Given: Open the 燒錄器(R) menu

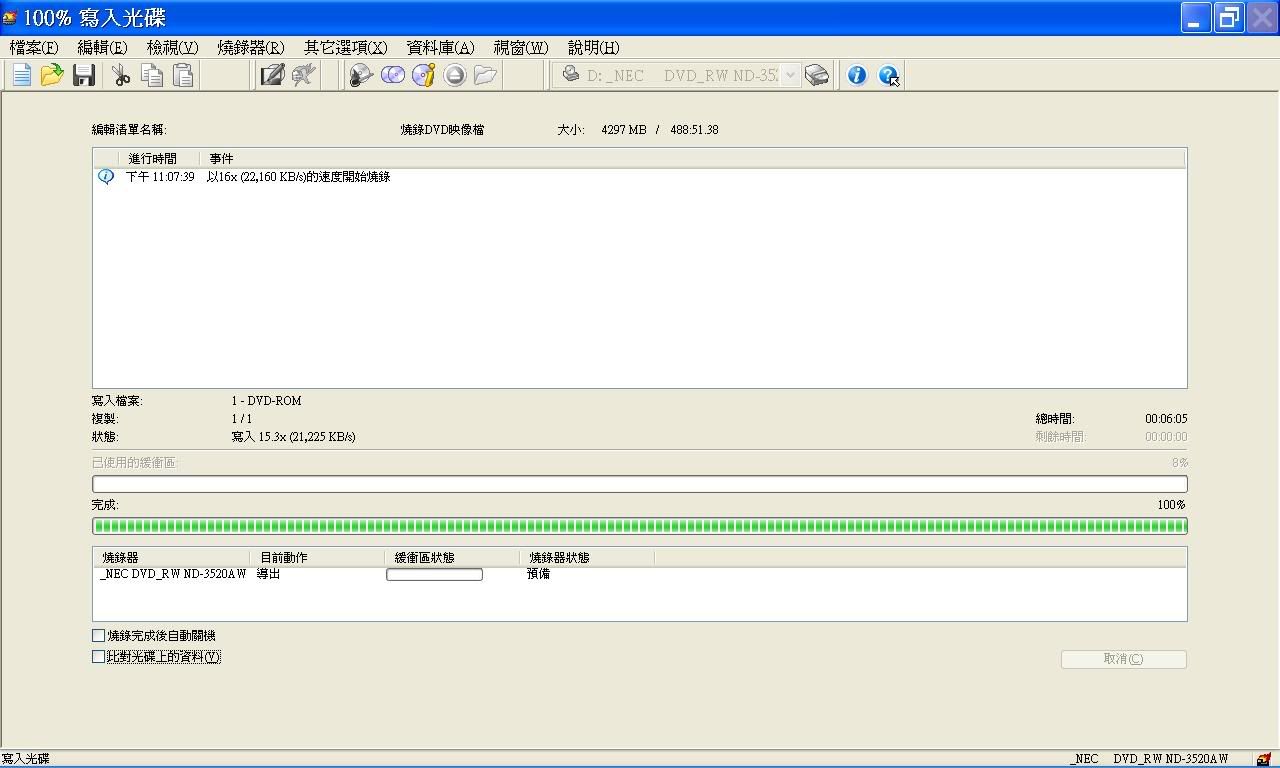Looking at the screenshot, I should [x=251, y=47].
